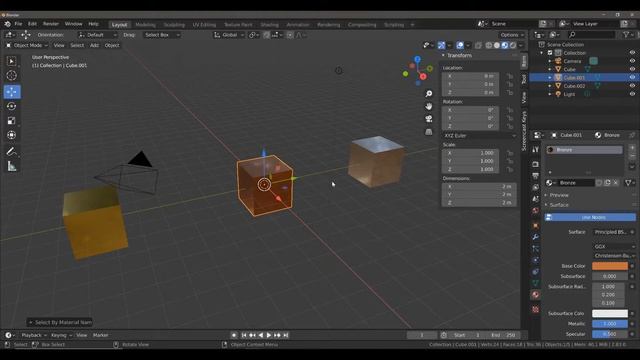Open the Physics properties tab icon
640x360 pixels.
pyautogui.click(x=536, y=260)
